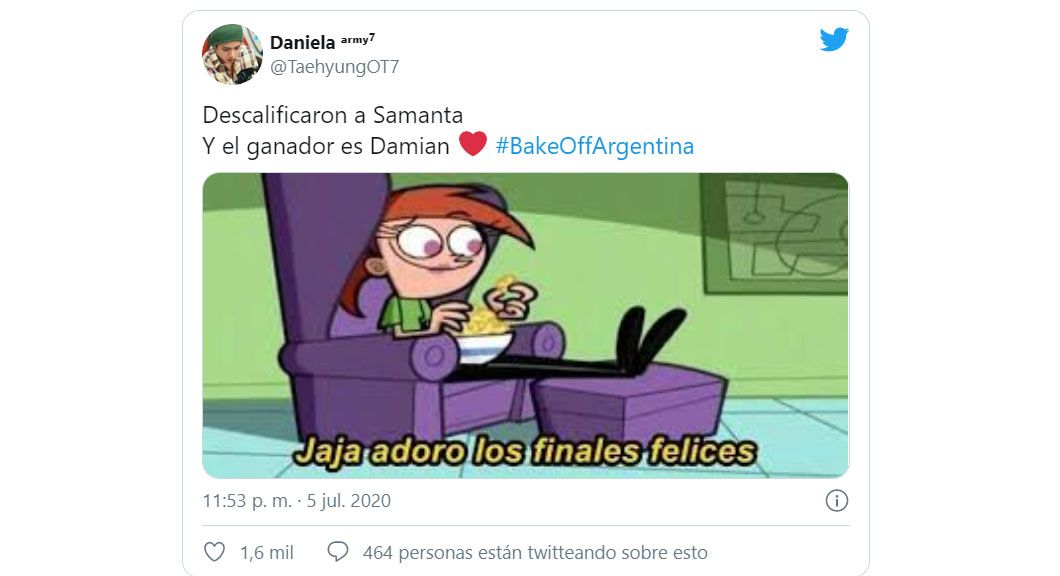Click the army7 badge beside name

pyautogui.click(x=358, y=39)
